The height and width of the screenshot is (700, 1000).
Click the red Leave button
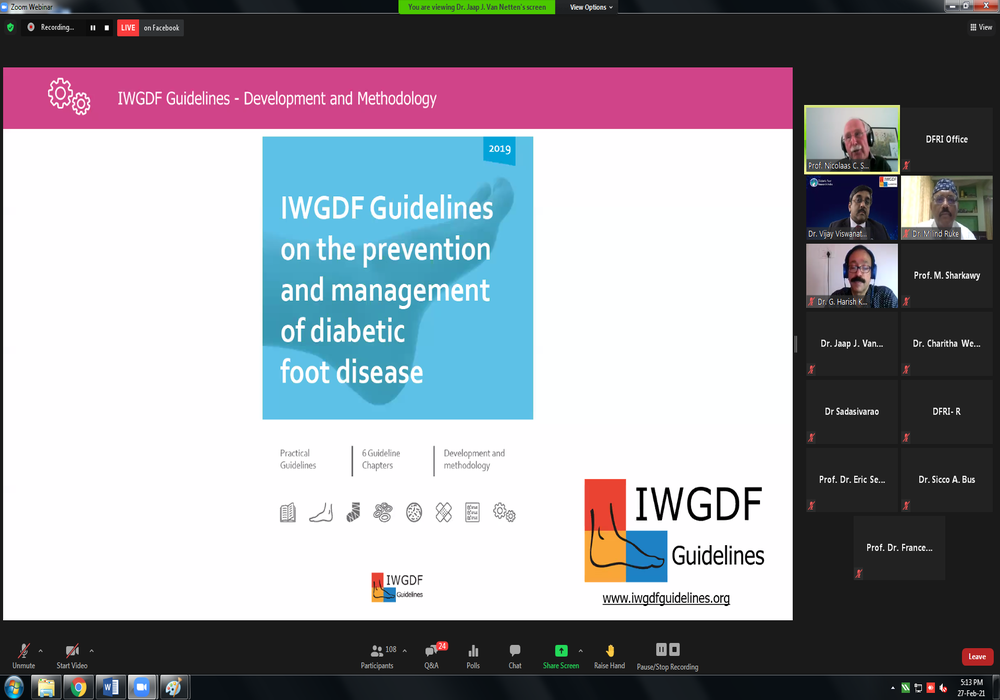click(x=977, y=657)
